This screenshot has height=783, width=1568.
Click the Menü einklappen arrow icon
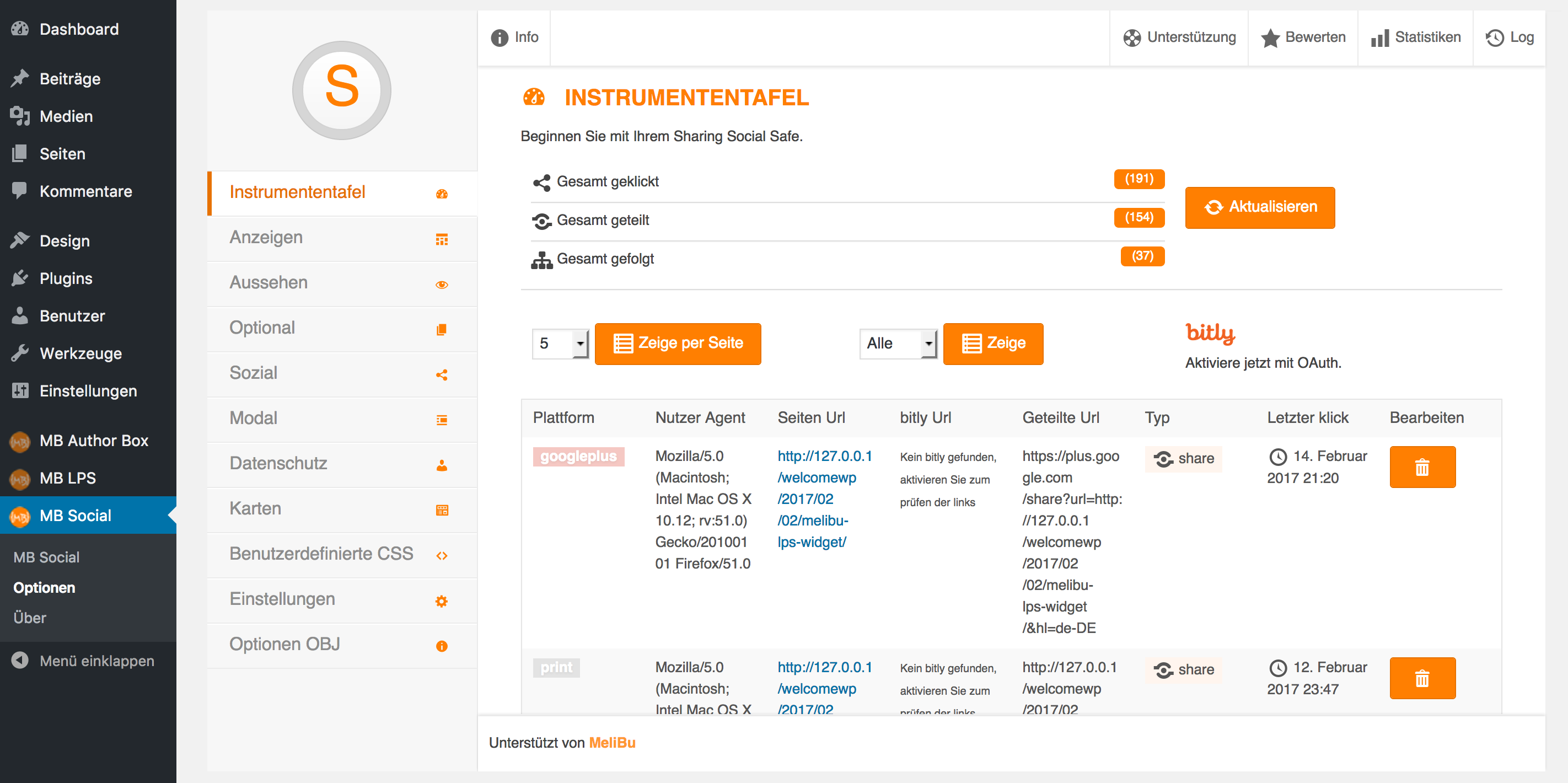pos(20,660)
